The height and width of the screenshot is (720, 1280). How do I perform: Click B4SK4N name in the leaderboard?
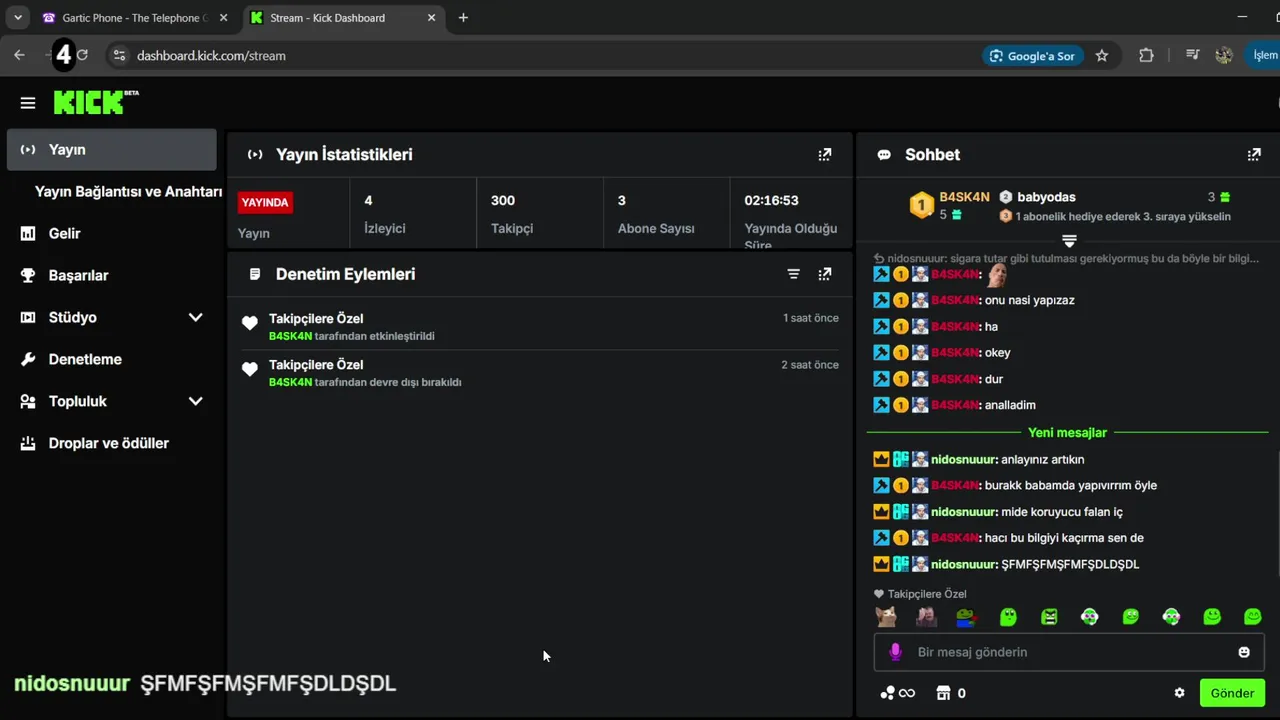pos(964,197)
